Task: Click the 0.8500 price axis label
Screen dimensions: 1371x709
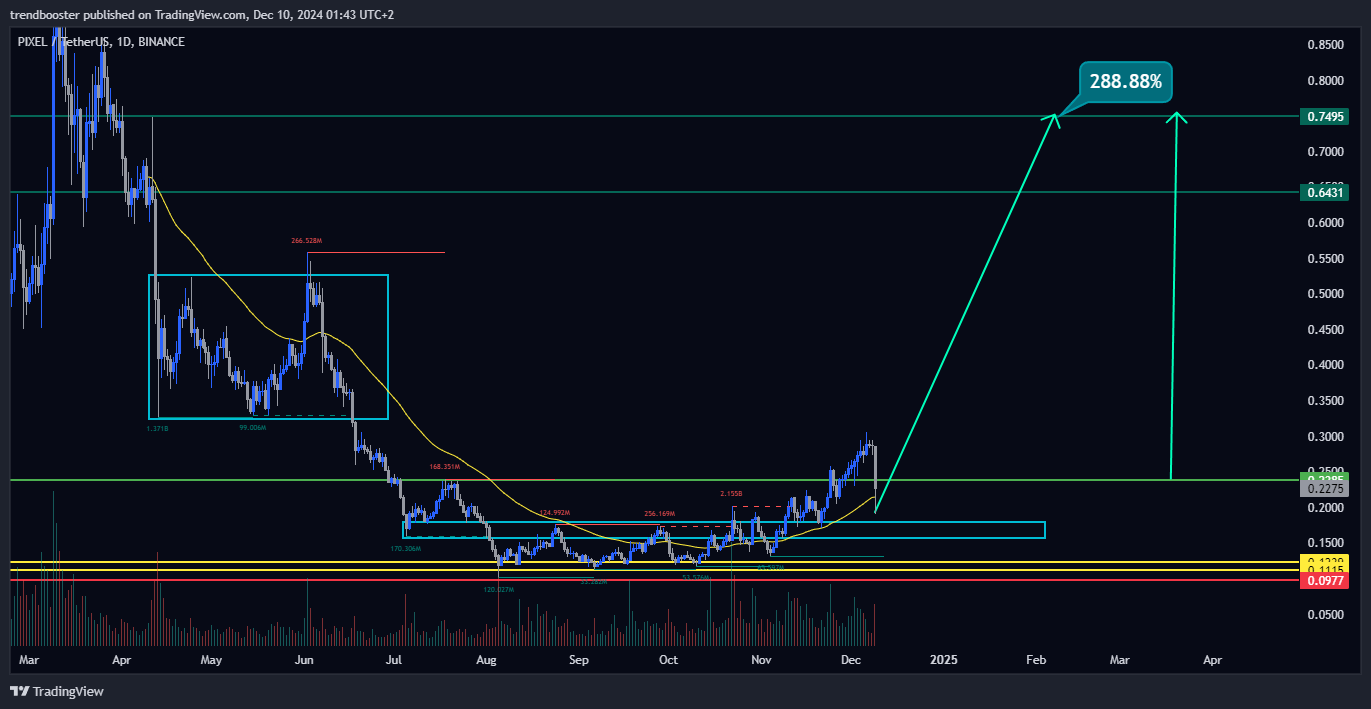Action: 1325,45
